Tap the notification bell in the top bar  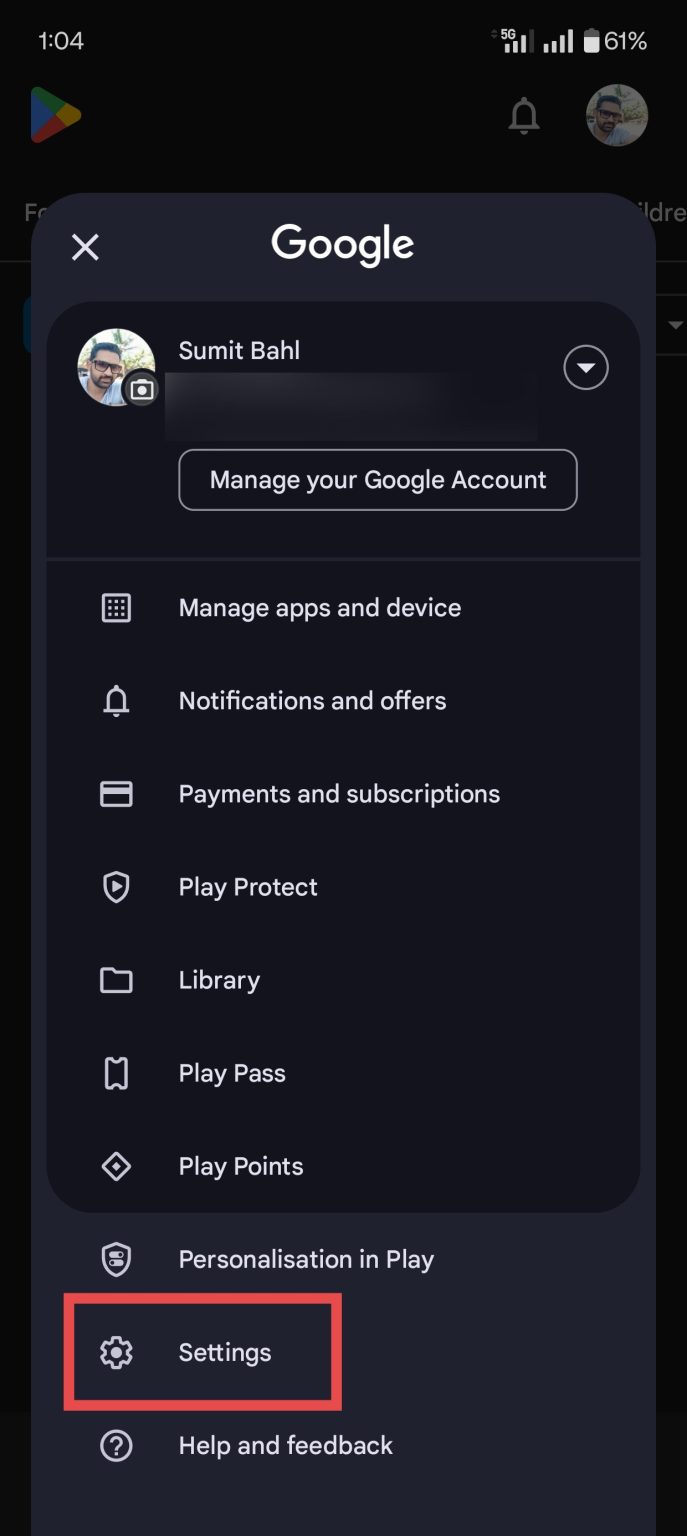coord(524,115)
